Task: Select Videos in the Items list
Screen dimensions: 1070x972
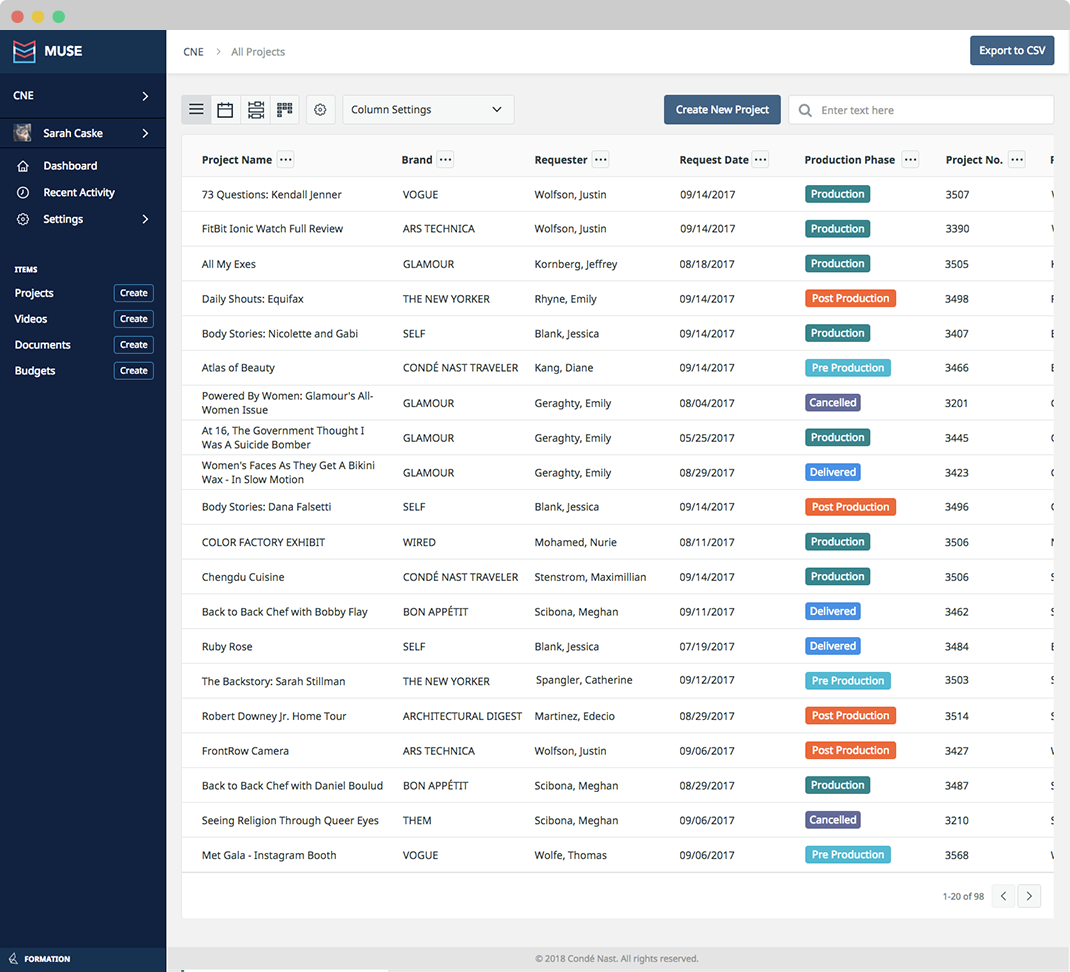Action: (31, 319)
